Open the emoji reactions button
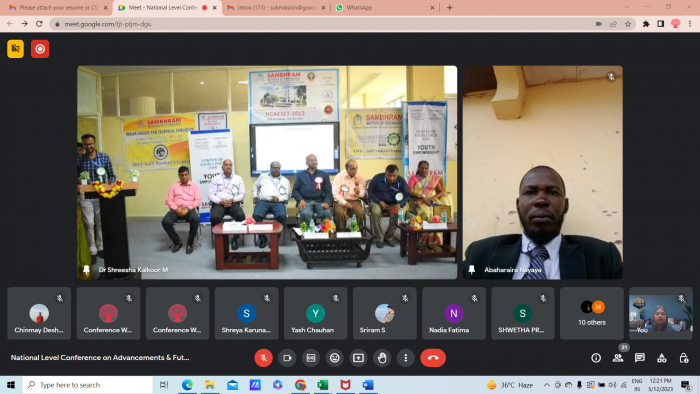This screenshot has height=394, width=700. coord(334,358)
